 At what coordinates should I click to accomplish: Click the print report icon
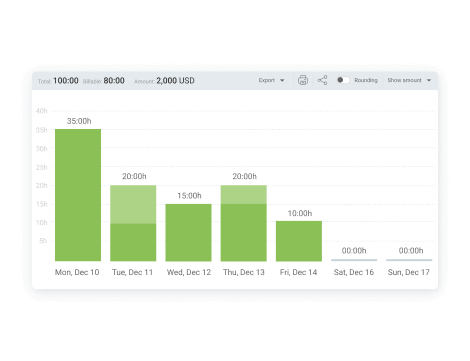click(303, 80)
